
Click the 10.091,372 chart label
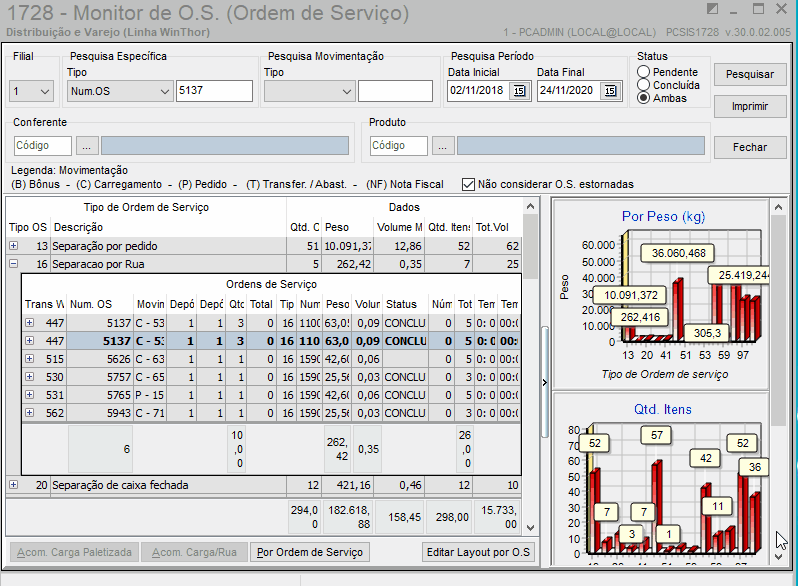631,295
